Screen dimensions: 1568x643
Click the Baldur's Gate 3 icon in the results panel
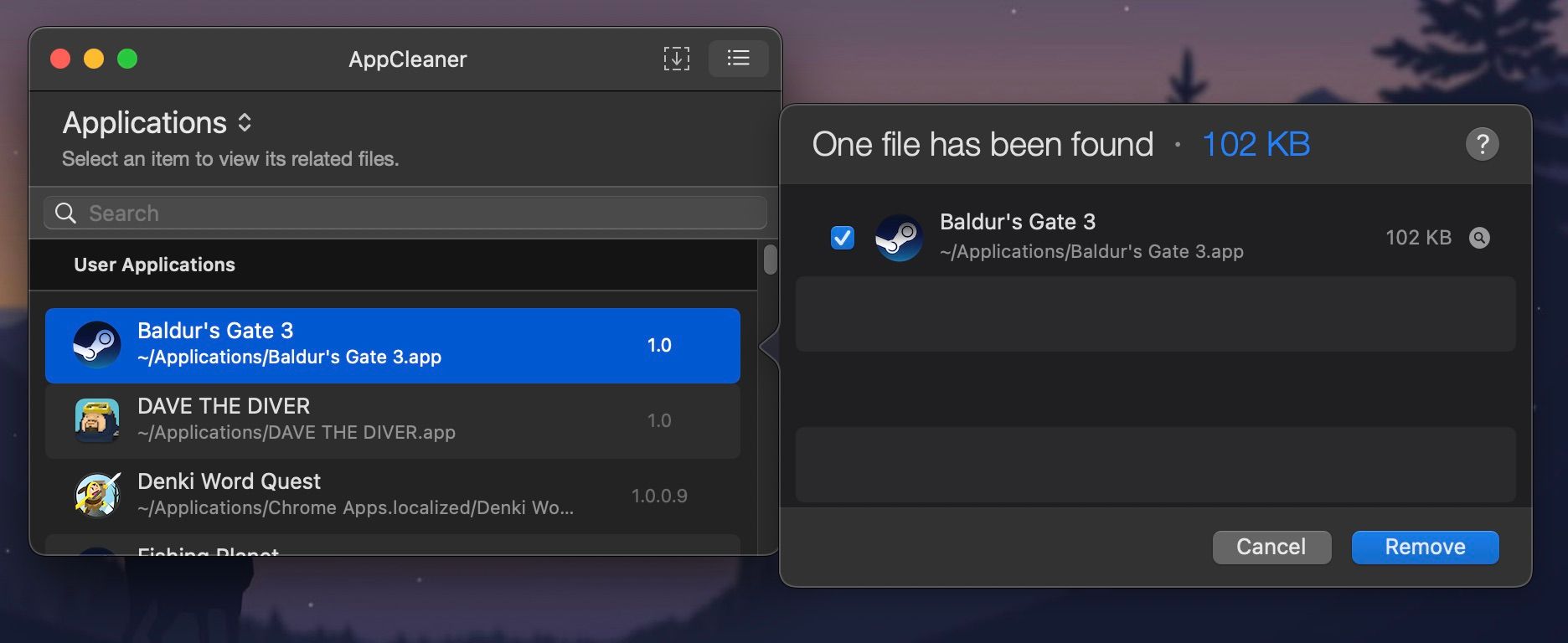[899, 238]
